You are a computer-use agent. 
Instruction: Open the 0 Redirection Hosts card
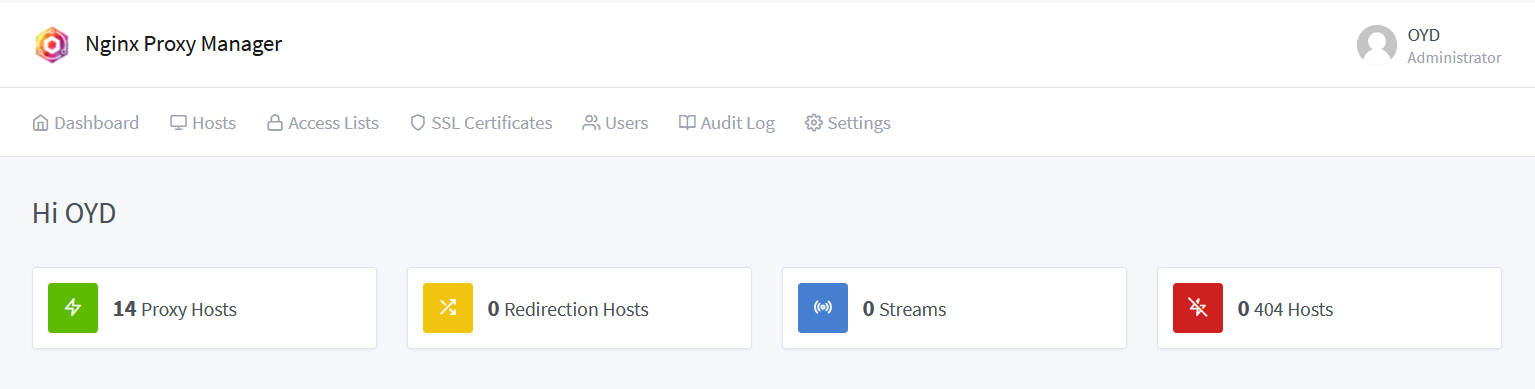click(x=579, y=308)
